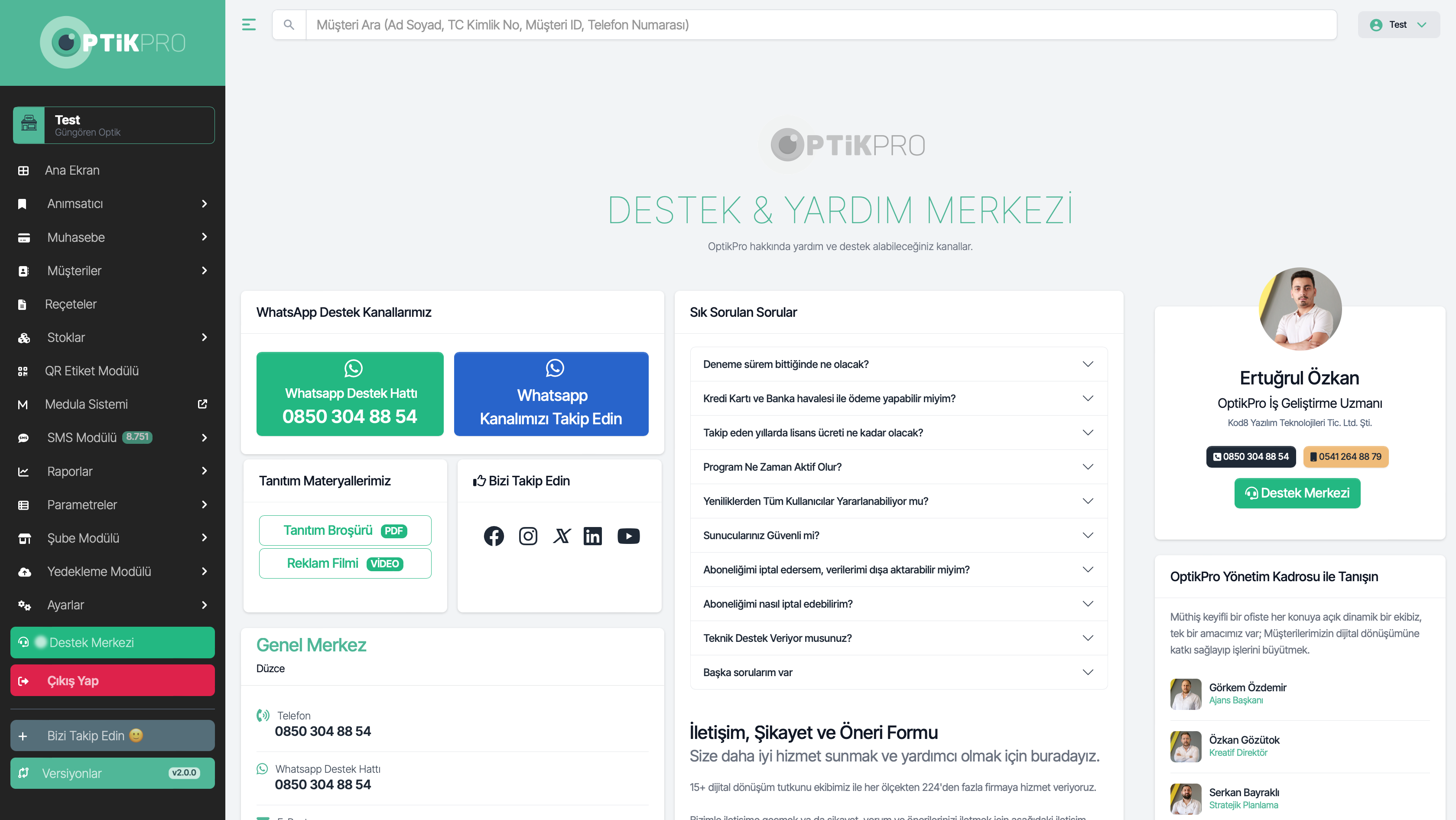
Task: Expand the Anımsatıcı submenu chevron
Action: coord(204,204)
